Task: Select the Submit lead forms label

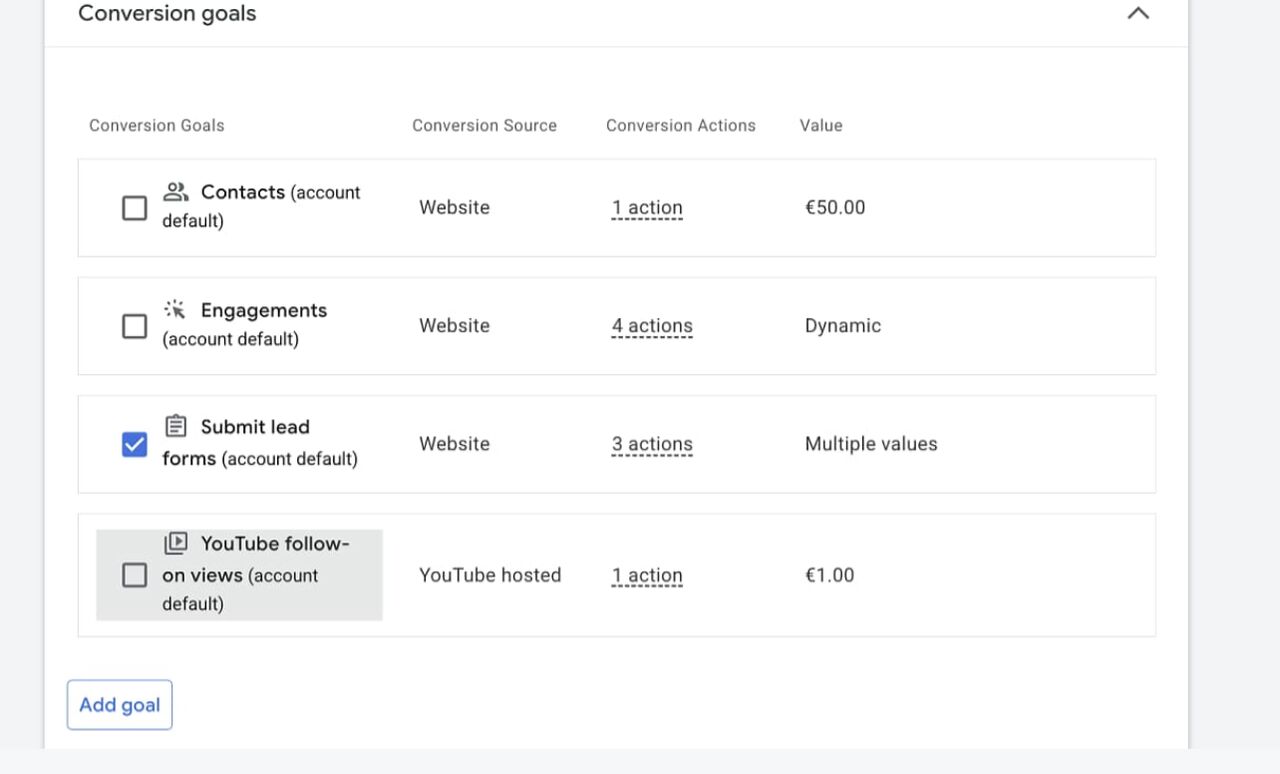Action: coord(260,442)
